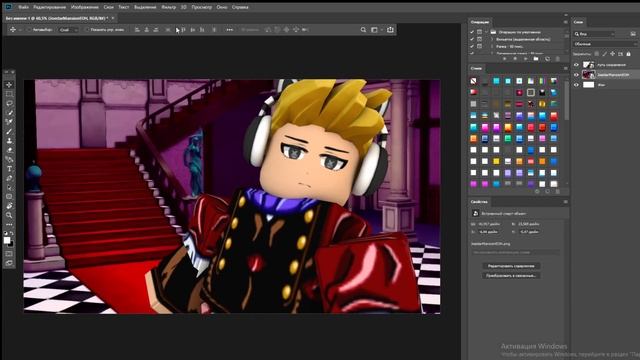Screen dimensions: 640x360
Task: Open the Слой auto-select dropdown
Action: [68, 30]
